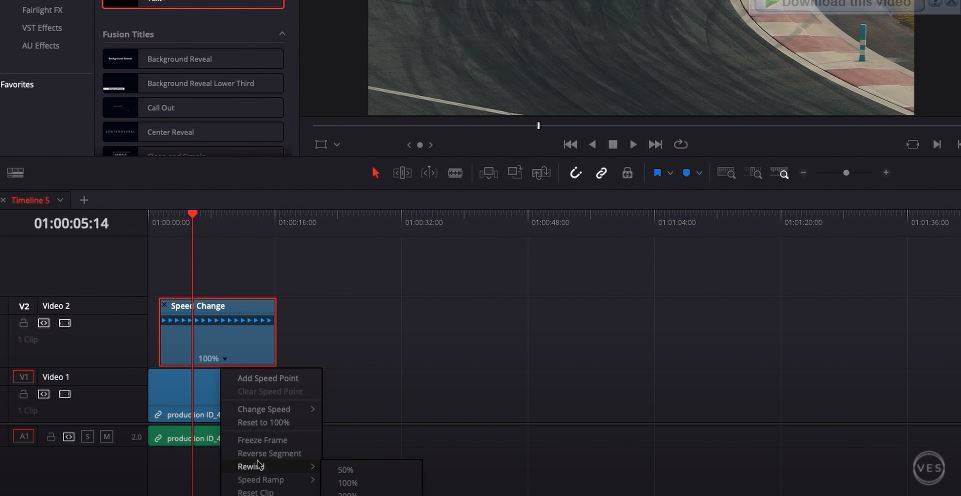Select the Blade Edit Mode tool
Image resolution: width=961 pixels, height=496 pixels.
pos(455,173)
